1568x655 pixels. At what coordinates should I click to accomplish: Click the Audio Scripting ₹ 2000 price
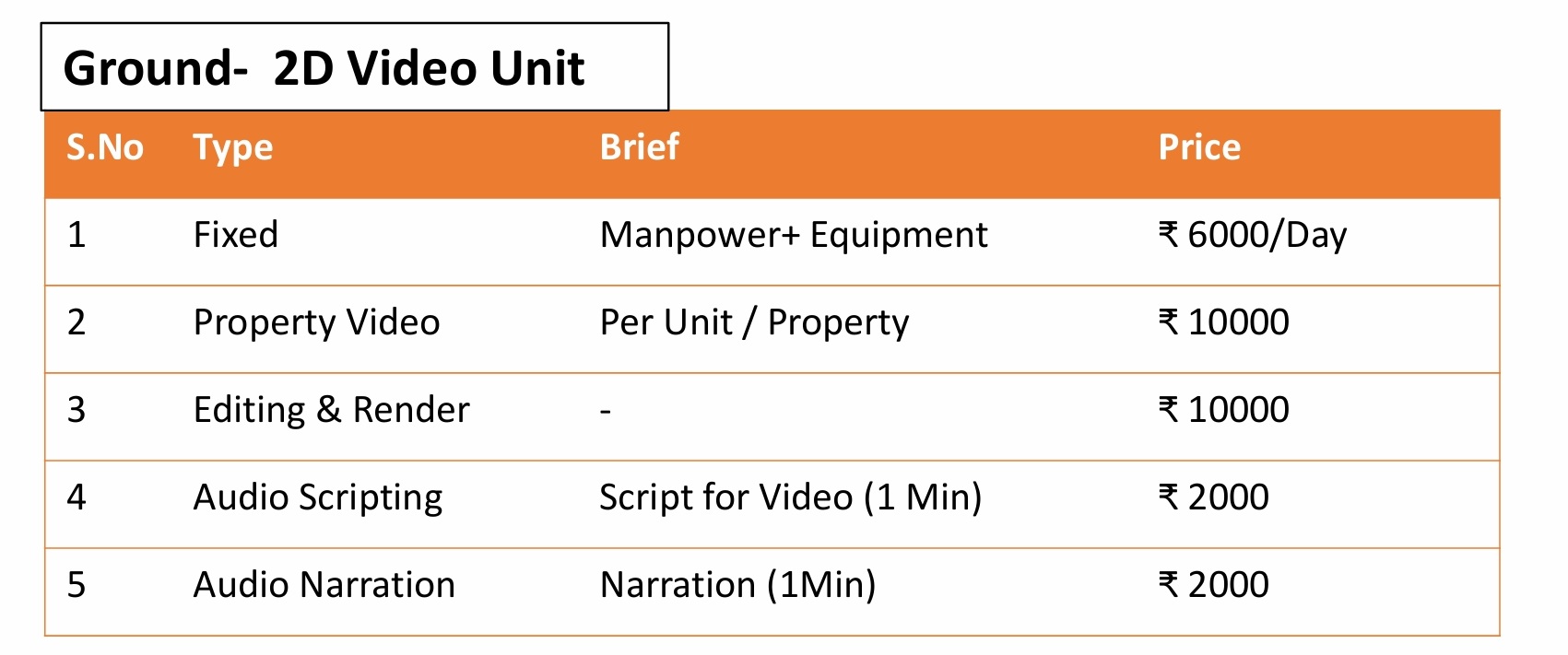click(1213, 497)
